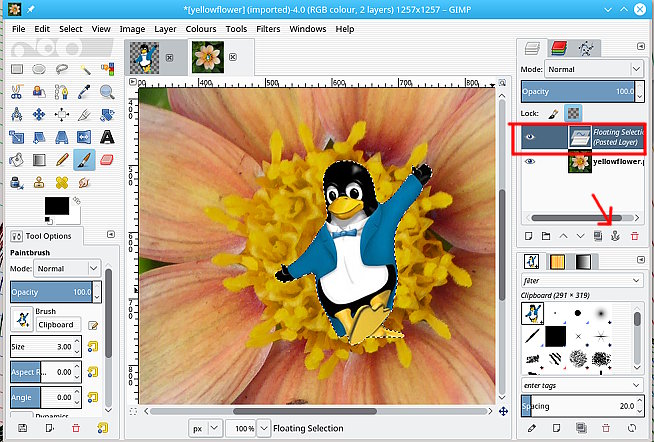Screen dimensions: 654x442
Task: Select the Clone stamp tool
Action: (x=39, y=183)
